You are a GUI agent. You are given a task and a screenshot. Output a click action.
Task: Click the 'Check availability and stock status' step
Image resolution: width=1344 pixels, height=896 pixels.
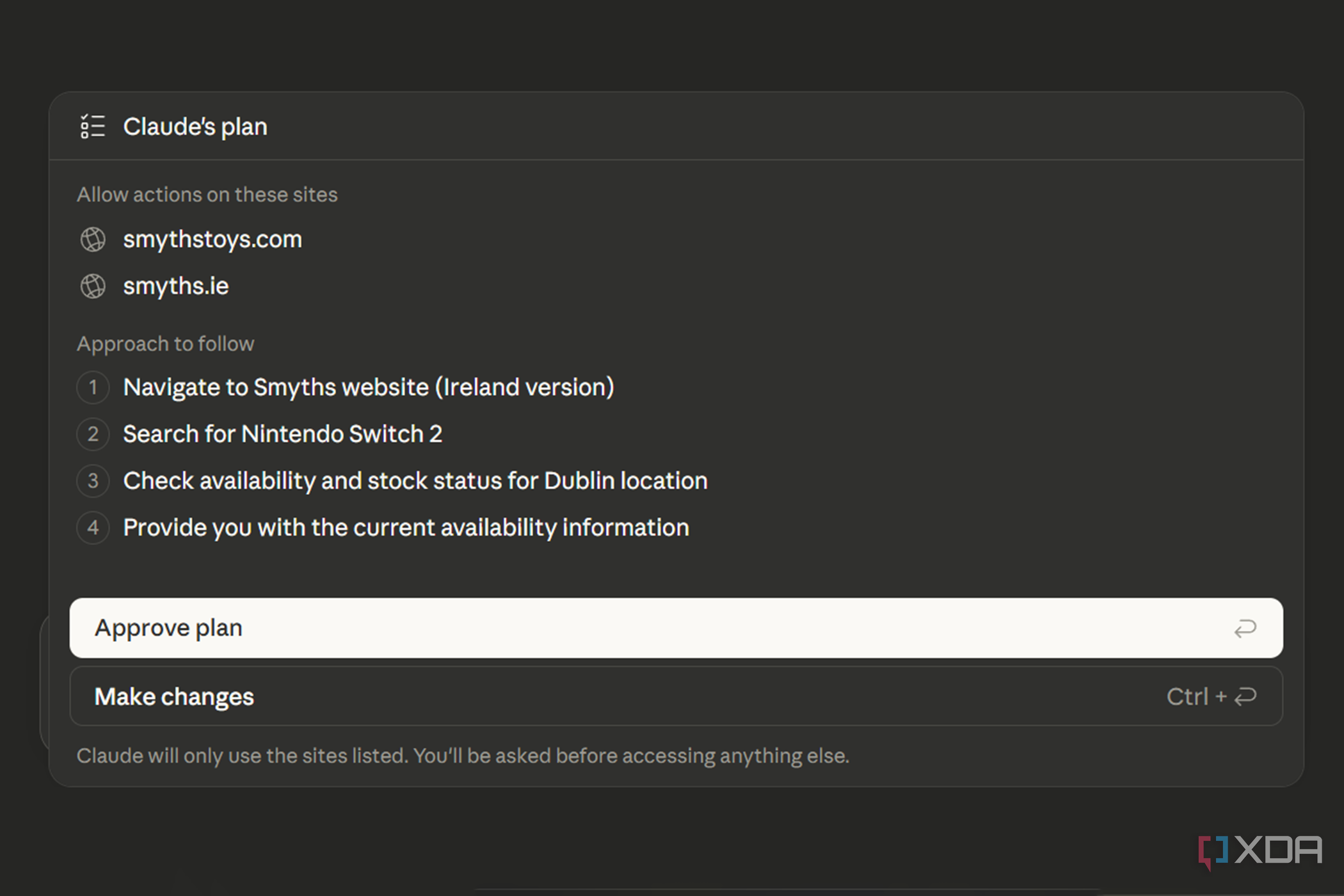[415, 481]
